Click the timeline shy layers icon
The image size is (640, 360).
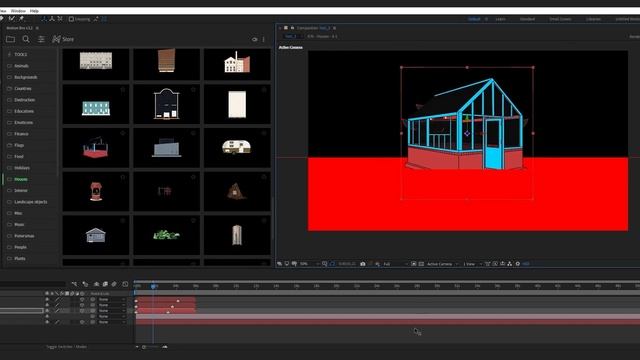pyautogui.click(x=96, y=284)
